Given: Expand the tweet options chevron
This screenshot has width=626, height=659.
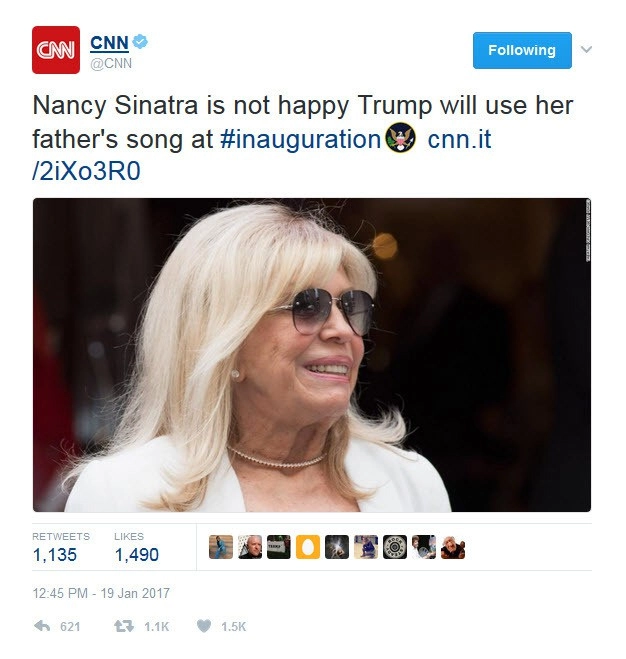Looking at the screenshot, I should click(587, 49).
